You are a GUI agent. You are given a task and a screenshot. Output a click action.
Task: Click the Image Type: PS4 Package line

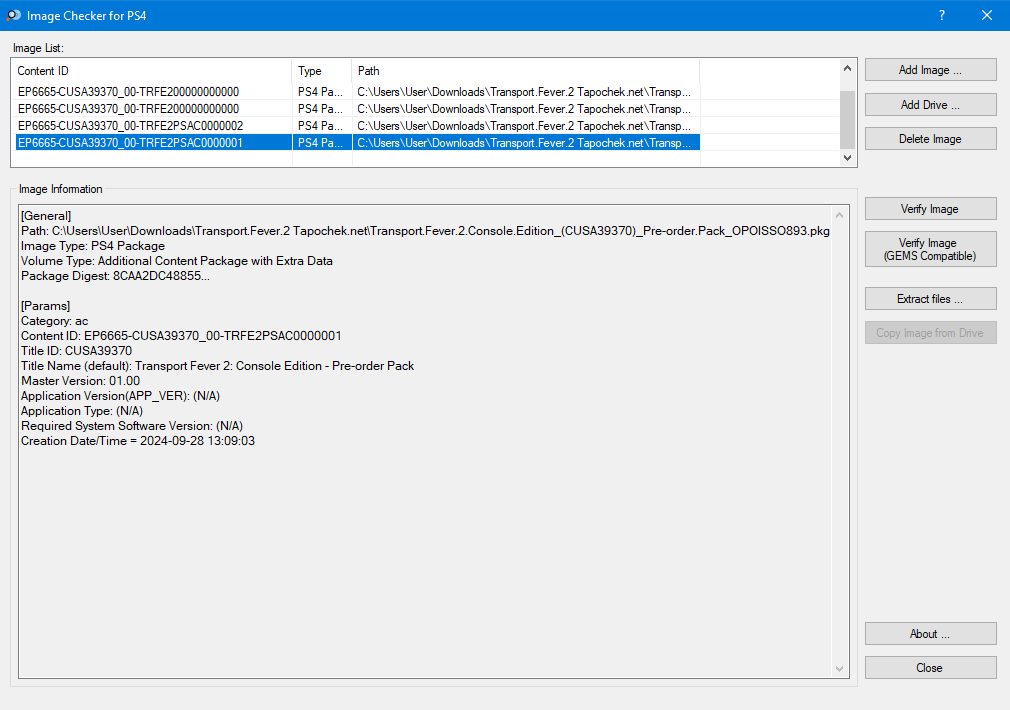tap(93, 246)
